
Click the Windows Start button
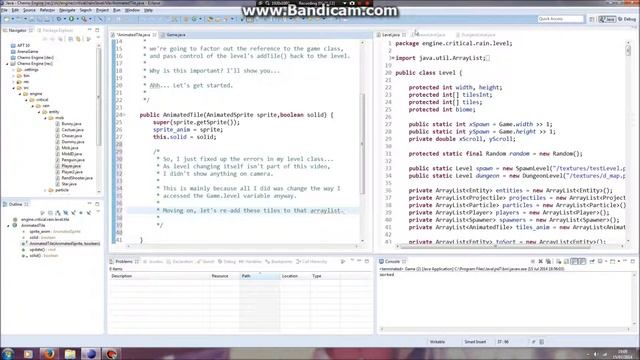click(8, 353)
